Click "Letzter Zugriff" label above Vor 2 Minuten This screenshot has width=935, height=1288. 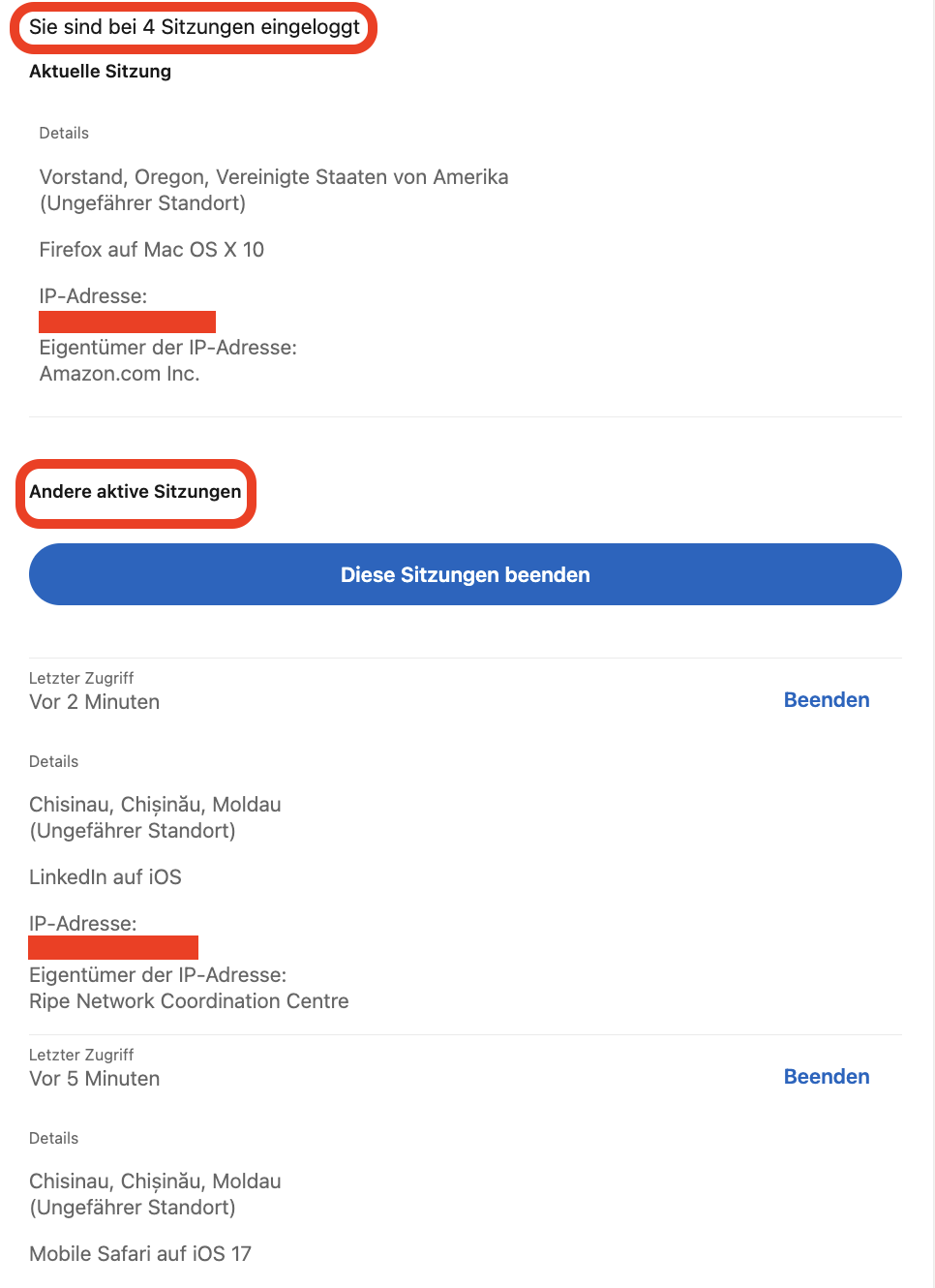(81, 678)
